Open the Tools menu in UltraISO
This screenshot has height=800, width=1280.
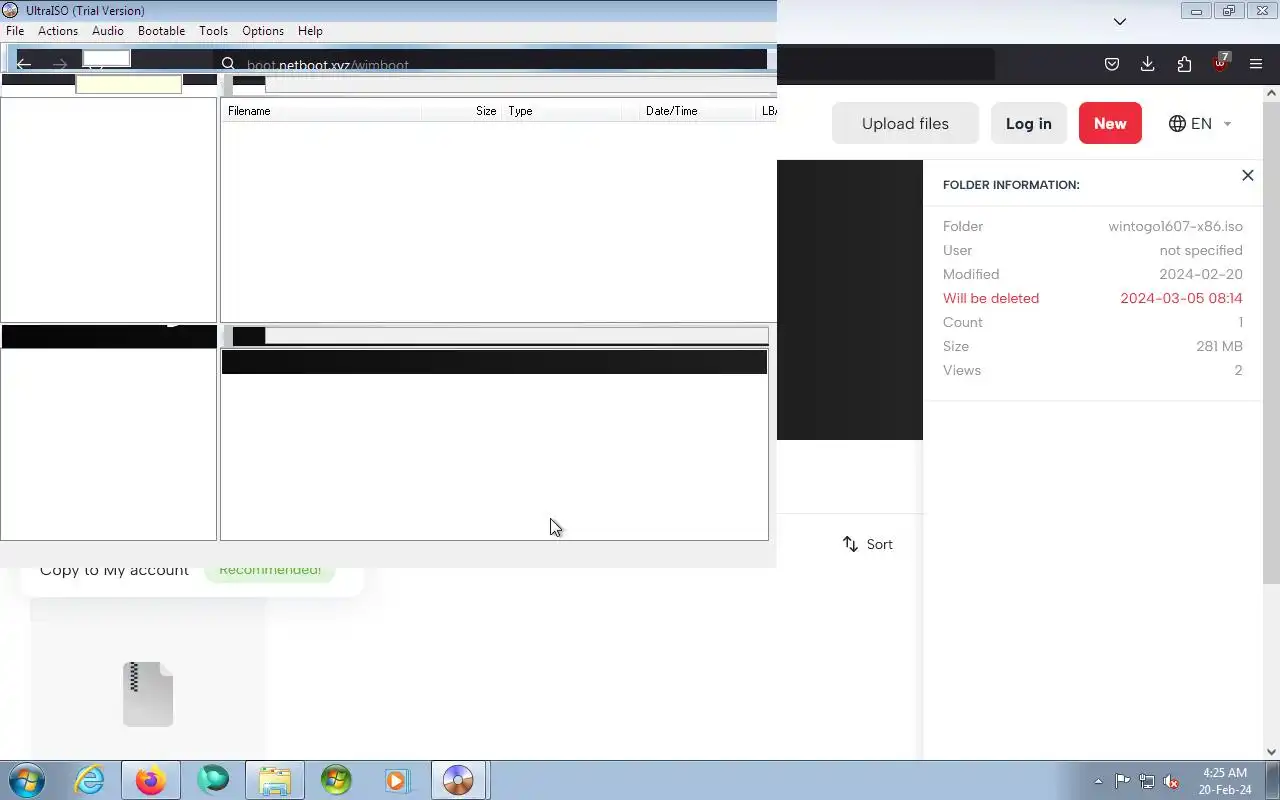pos(213,31)
